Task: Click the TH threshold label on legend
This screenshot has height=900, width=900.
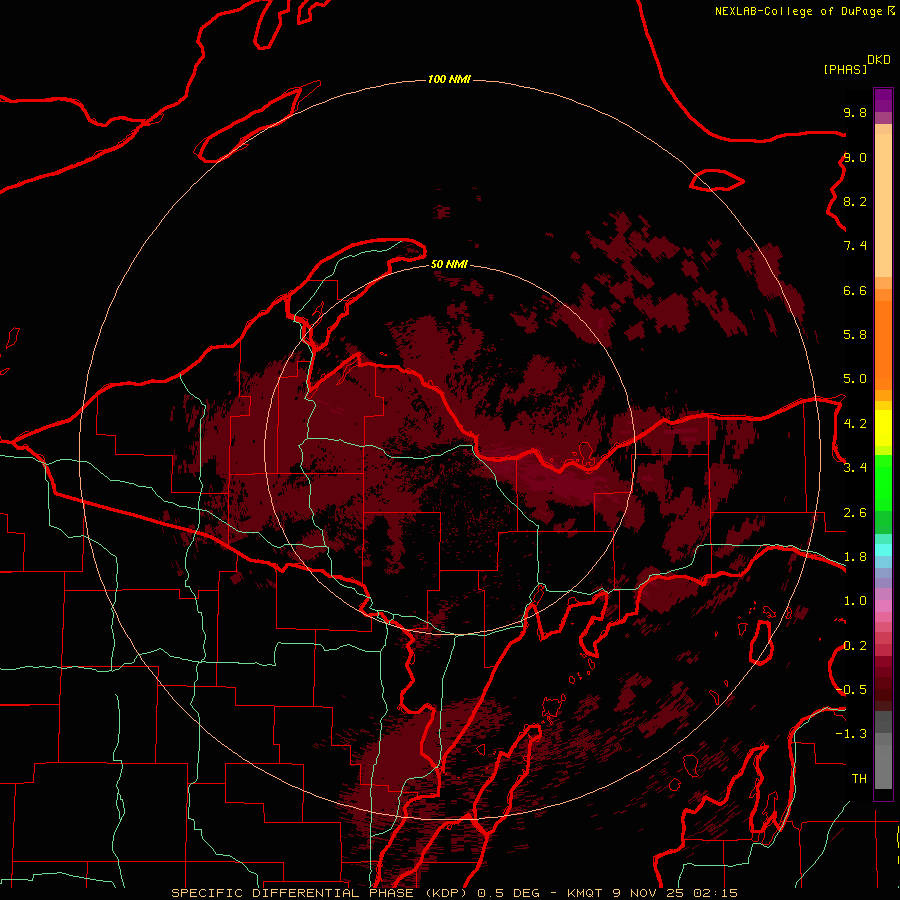Action: tap(859, 778)
